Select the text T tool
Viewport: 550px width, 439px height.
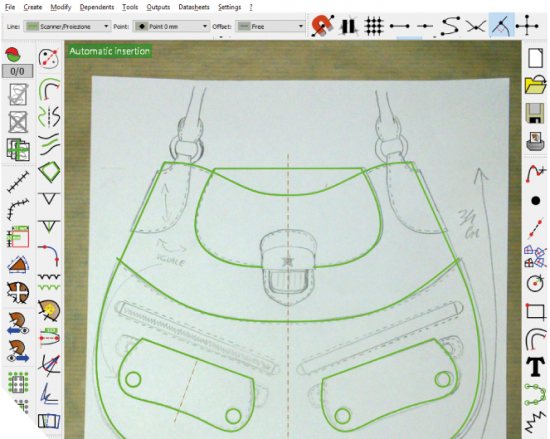coord(536,366)
